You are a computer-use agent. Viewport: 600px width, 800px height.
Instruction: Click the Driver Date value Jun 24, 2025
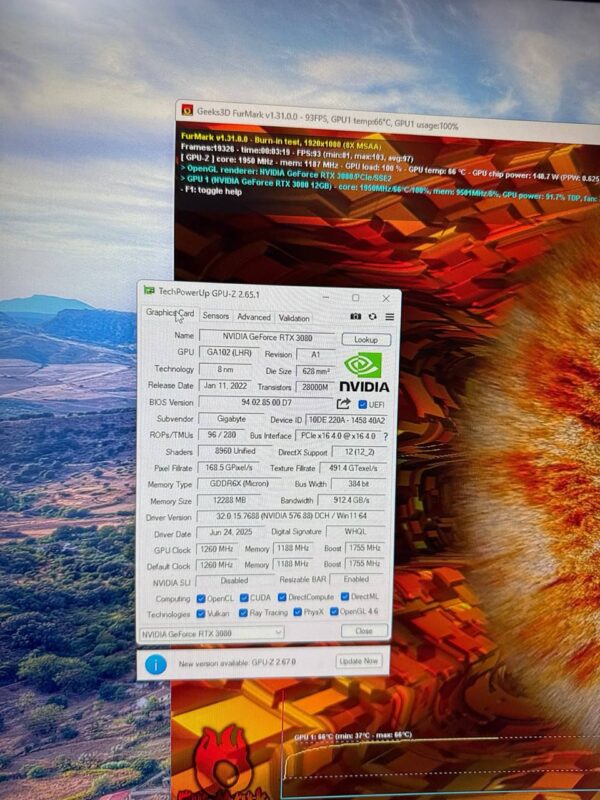tap(231, 532)
